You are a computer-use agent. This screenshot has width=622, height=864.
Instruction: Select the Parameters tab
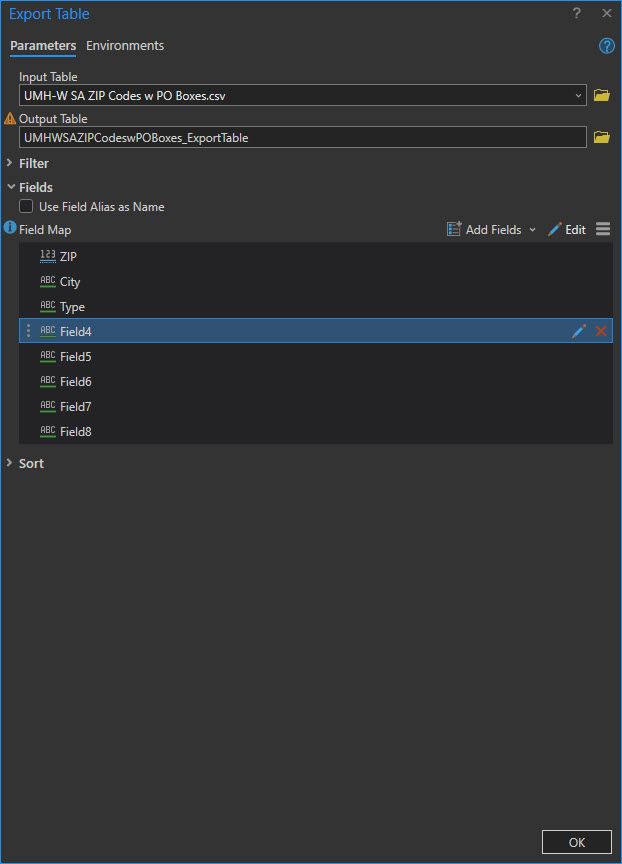pos(43,46)
